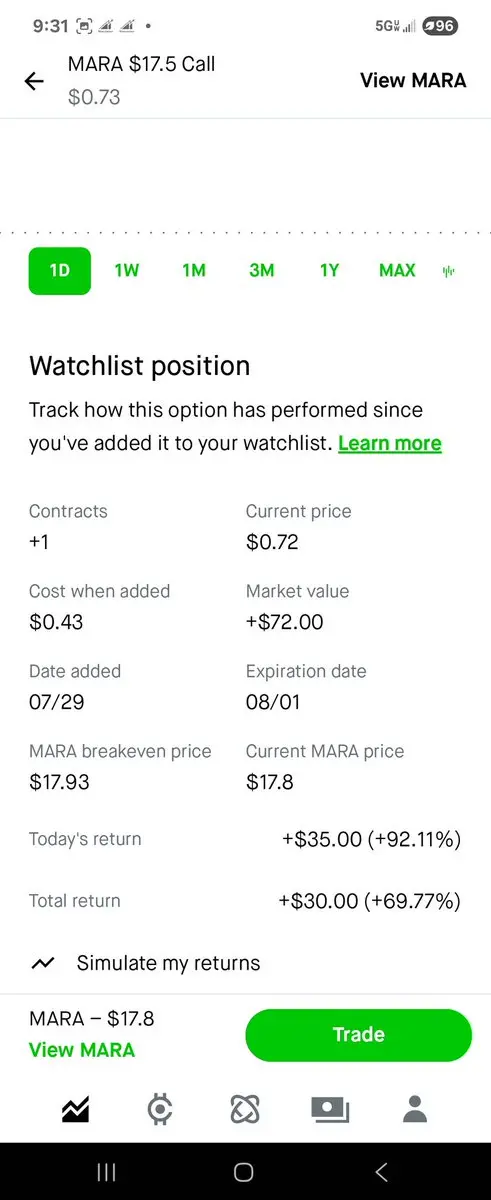This screenshot has width=491, height=1200.
Task: Tap the back arrow icon
Action: coord(34,81)
